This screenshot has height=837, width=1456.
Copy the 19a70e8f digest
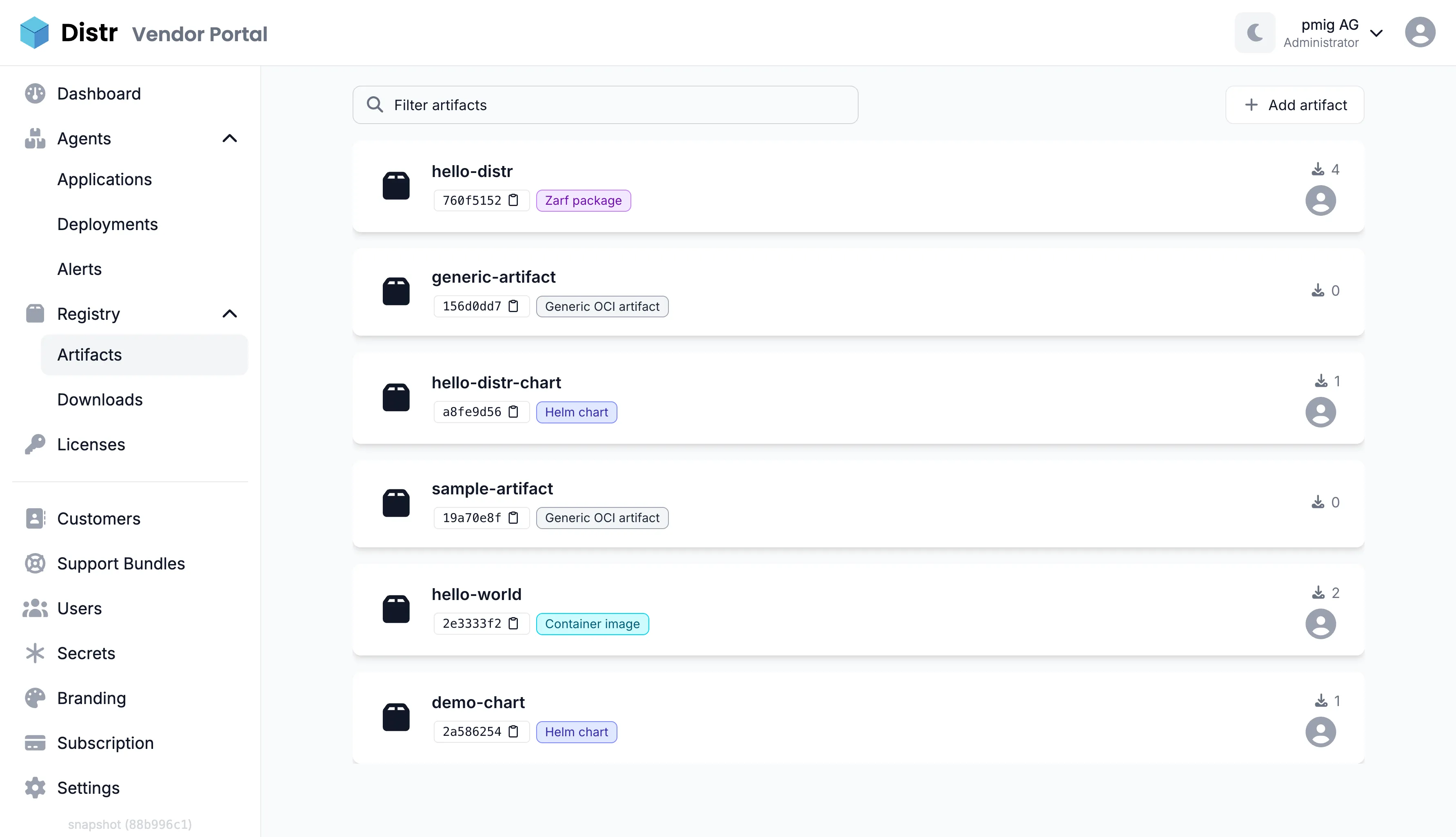pos(513,517)
